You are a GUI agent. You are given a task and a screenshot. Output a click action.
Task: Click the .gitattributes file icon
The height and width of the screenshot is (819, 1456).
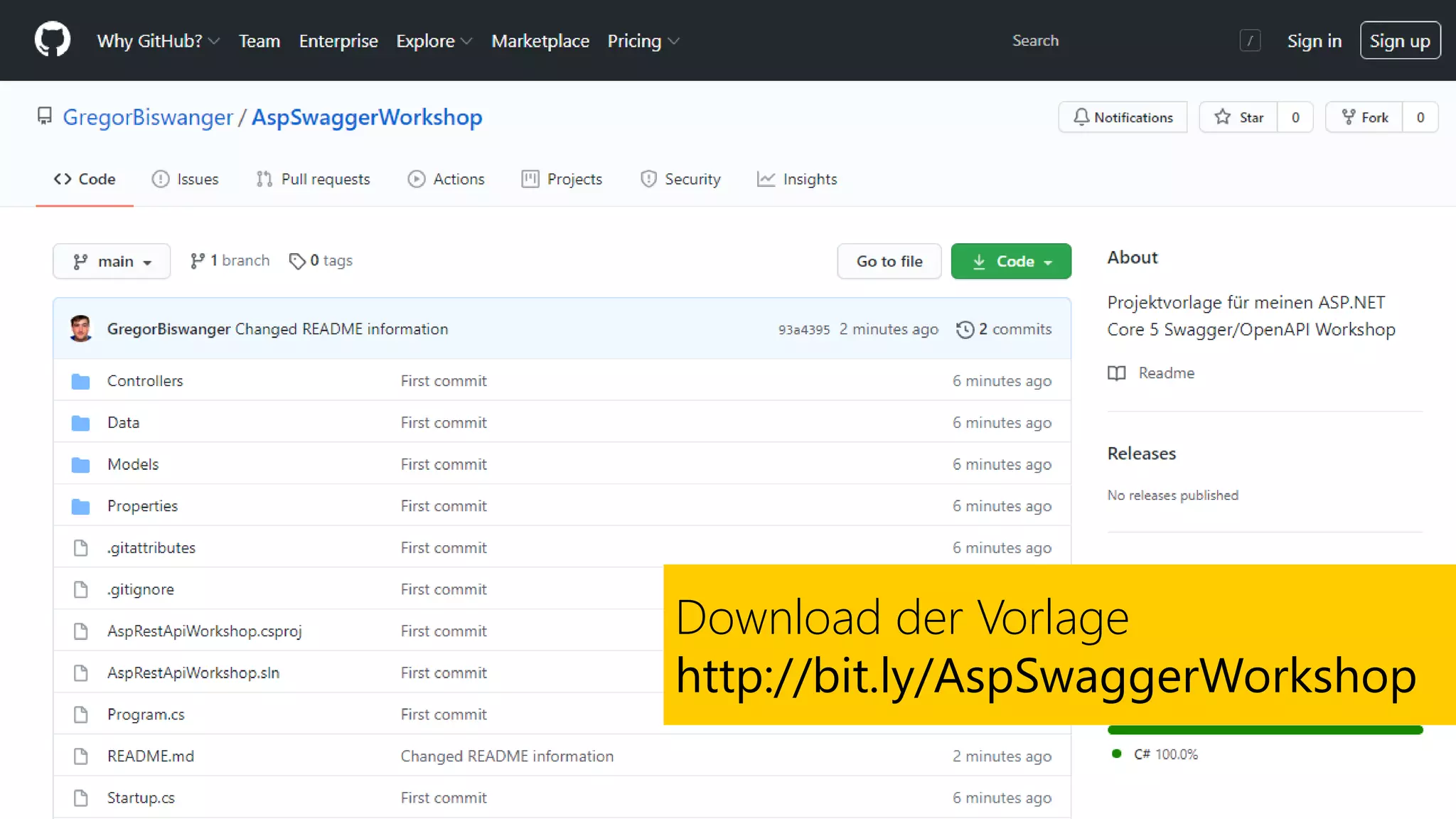pyautogui.click(x=81, y=547)
